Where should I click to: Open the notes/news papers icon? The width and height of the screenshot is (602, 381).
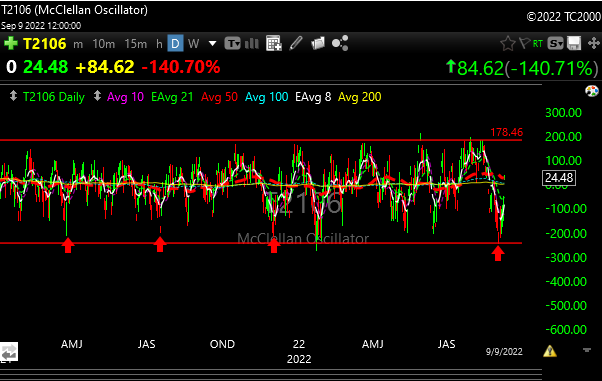[318, 43]
